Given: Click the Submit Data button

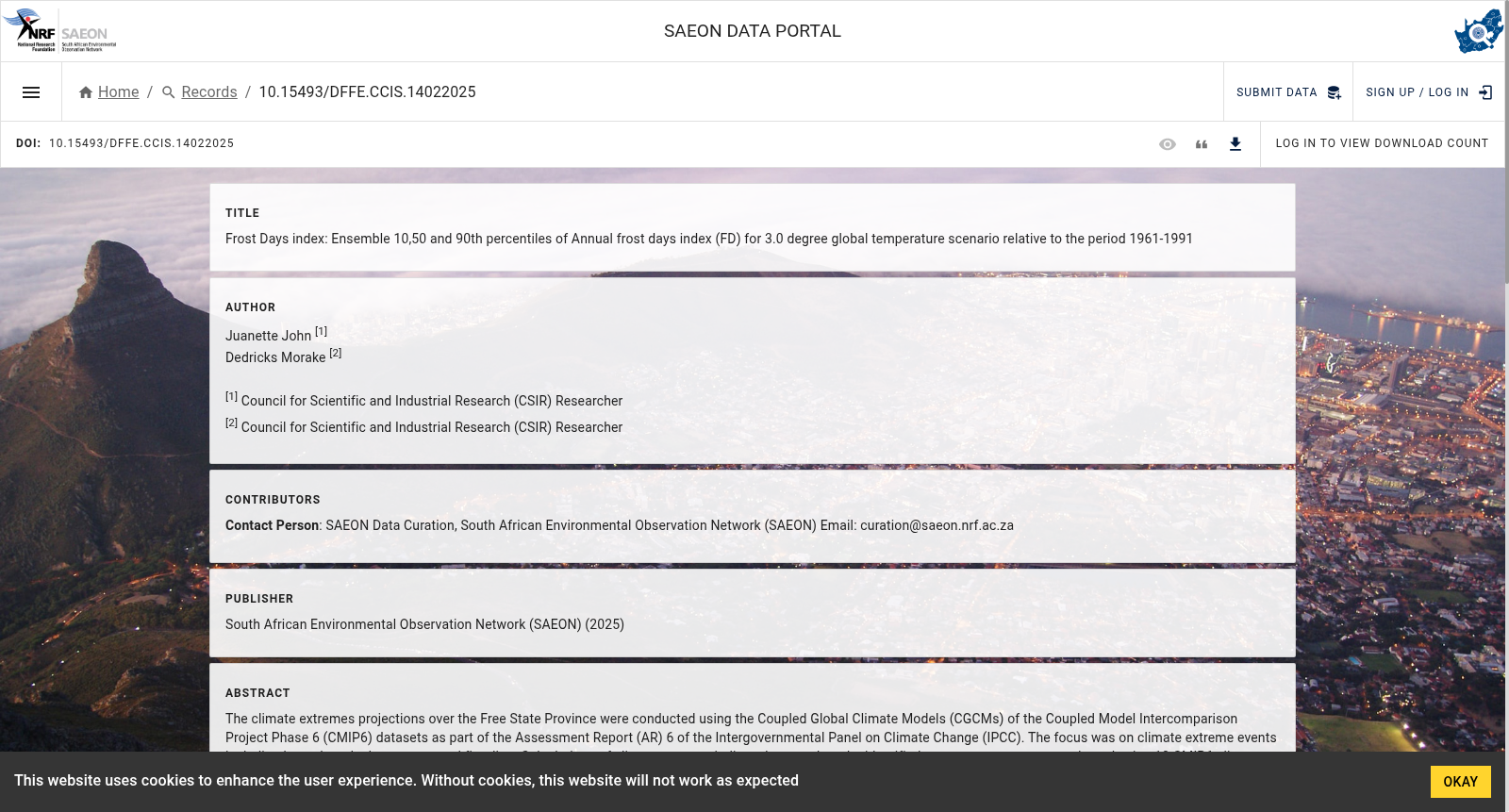Looking at the screenshot, I should (x=1288, y=92).
